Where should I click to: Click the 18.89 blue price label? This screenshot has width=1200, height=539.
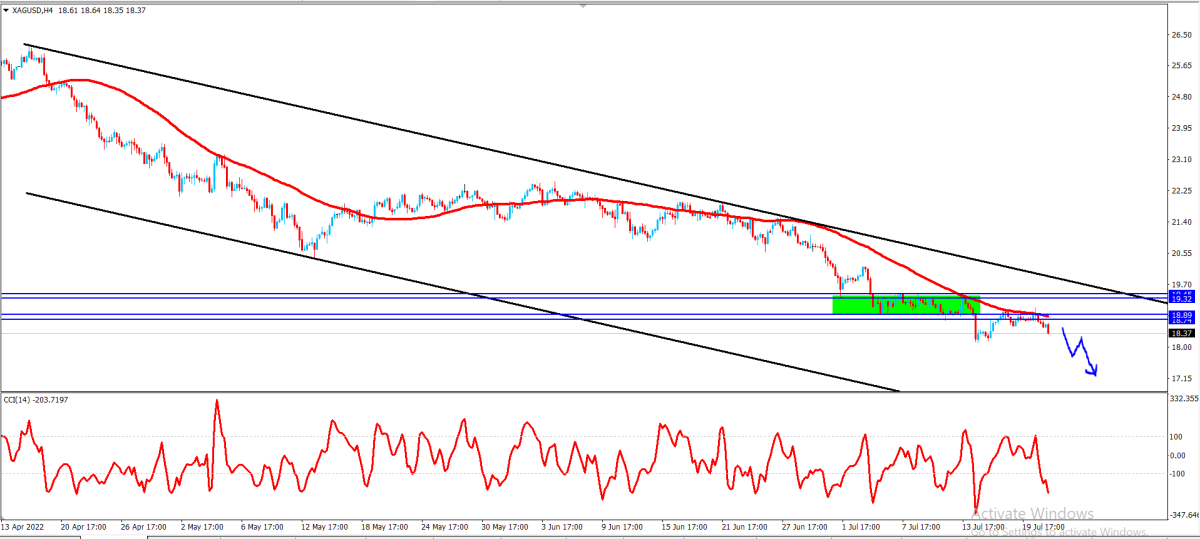(x=1181, y=314)
